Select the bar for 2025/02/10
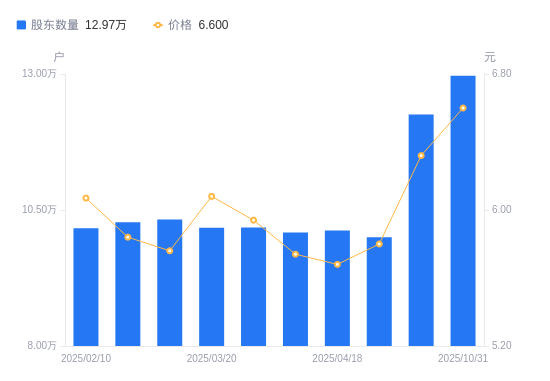This screenshot has width=550, height=381. 86,287
